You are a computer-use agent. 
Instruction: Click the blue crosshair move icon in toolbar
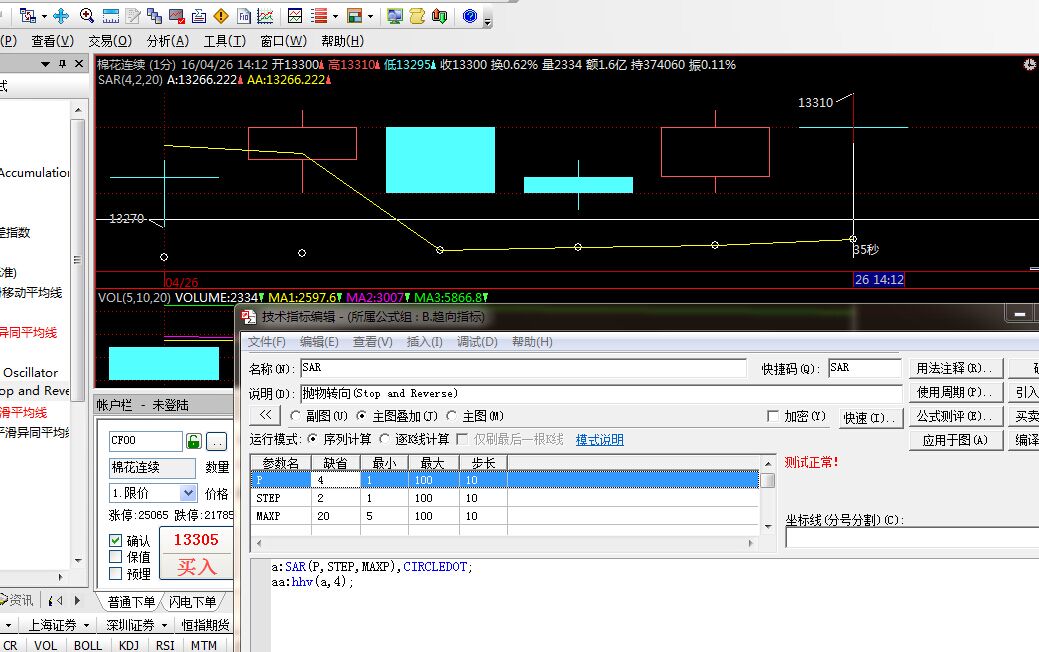61,16
